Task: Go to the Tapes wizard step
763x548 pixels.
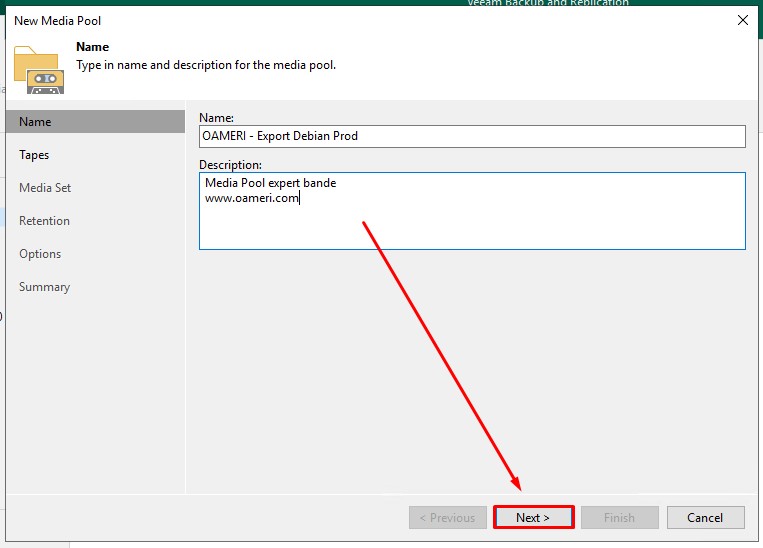Action: pyautogui.click(x=34, y=155)
